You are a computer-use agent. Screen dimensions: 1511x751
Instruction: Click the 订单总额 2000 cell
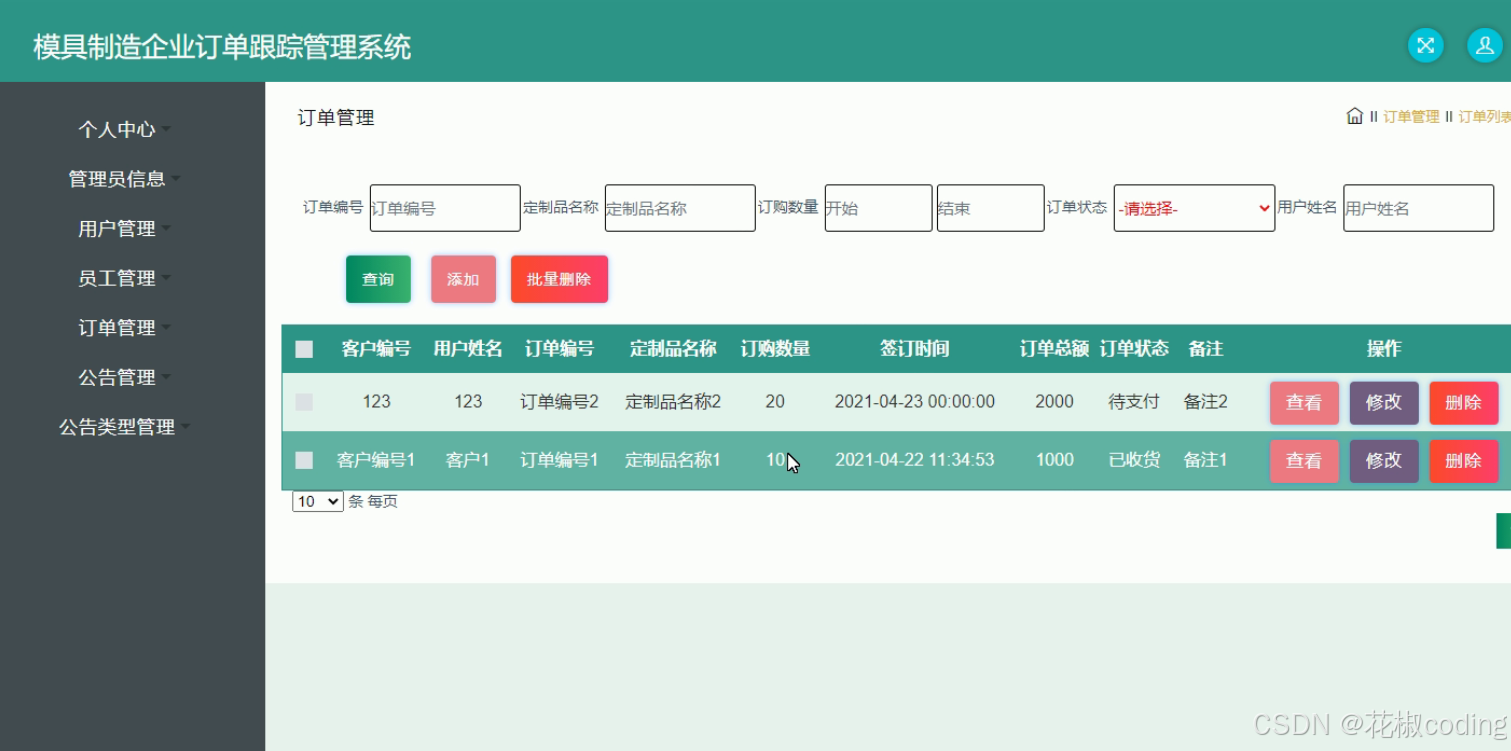pyautogui.click(x=1054, y=402)
